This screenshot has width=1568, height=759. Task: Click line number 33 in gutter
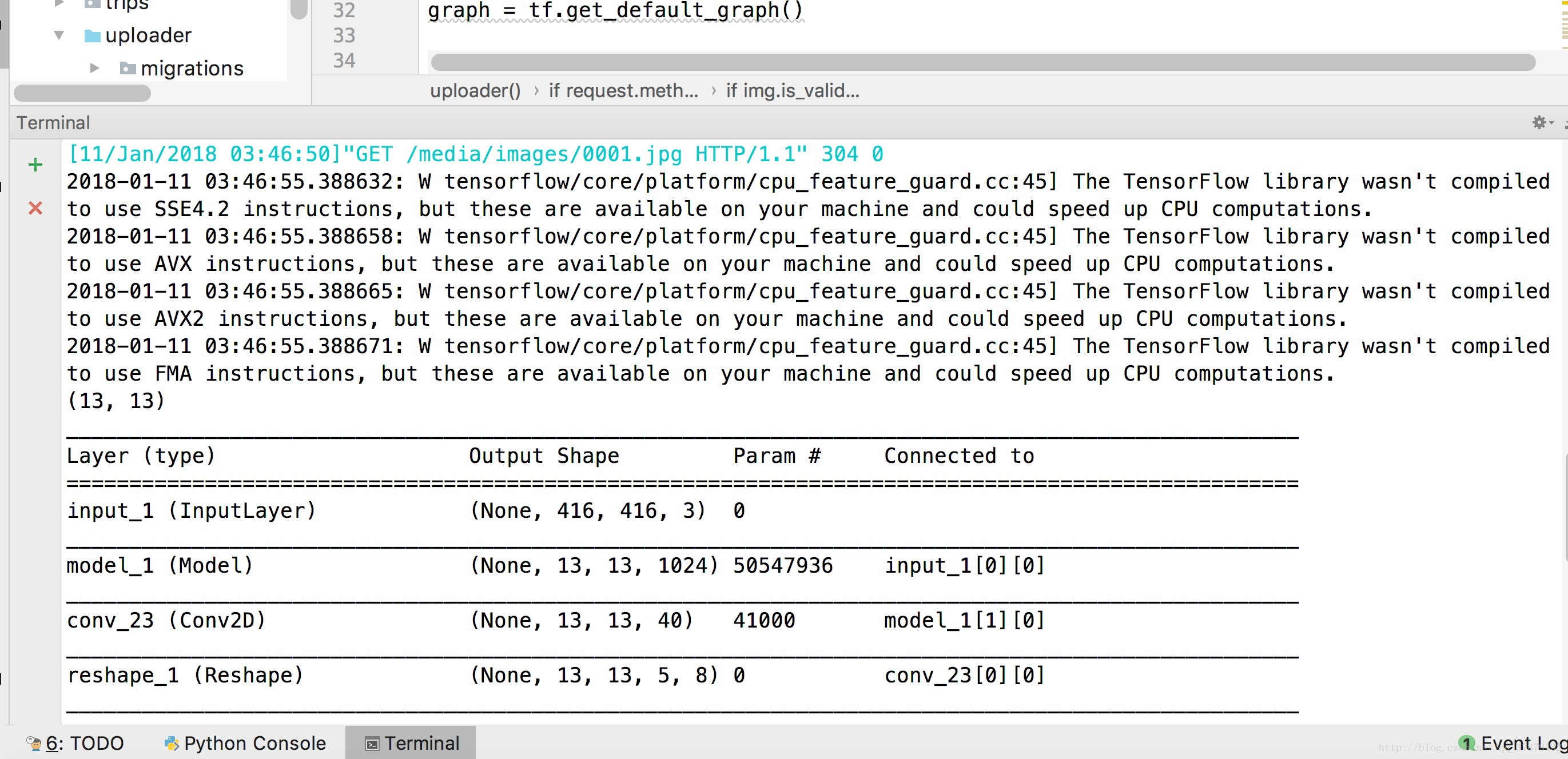[x=344, y=35]
